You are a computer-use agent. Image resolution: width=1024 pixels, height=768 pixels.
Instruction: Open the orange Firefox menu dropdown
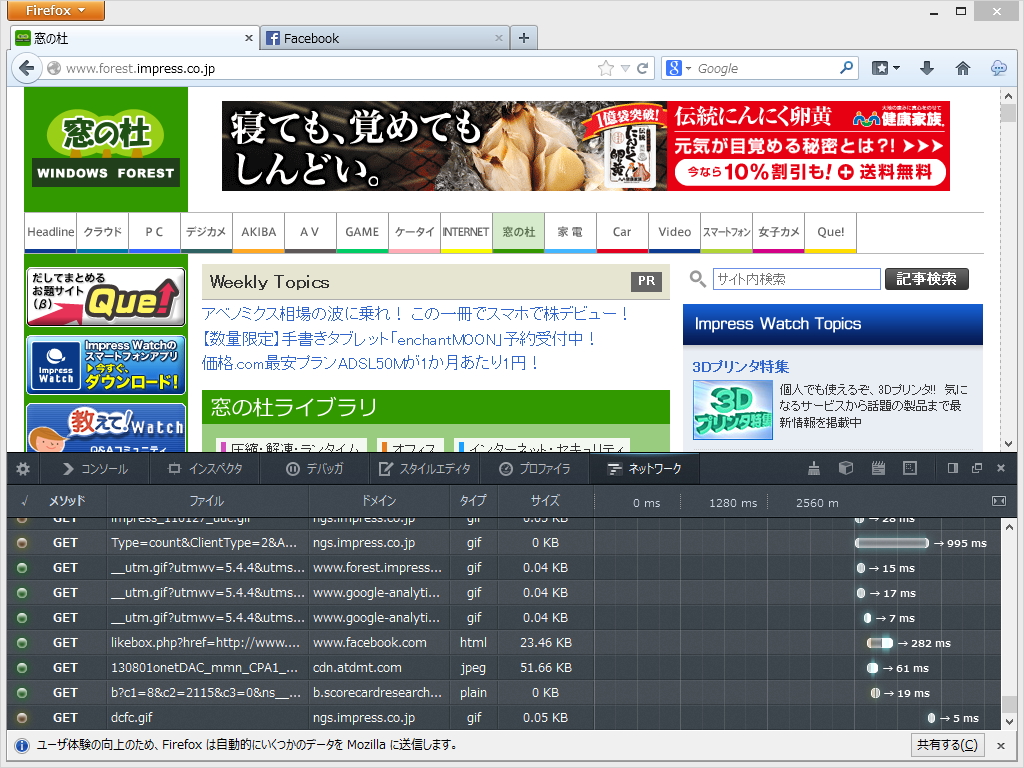click(55, 11)
